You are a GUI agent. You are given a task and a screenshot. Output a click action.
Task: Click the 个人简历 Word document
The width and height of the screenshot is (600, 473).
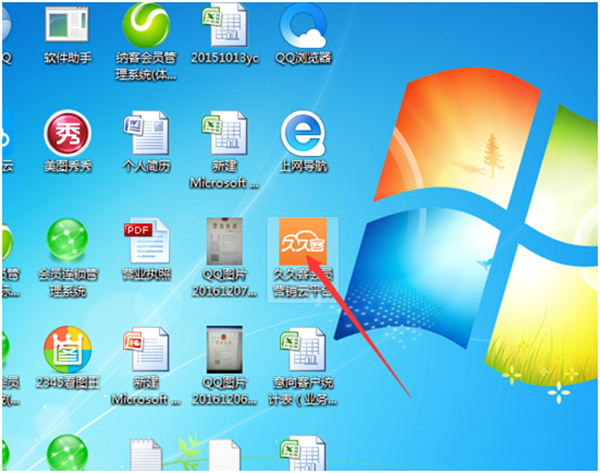point(146,133)
